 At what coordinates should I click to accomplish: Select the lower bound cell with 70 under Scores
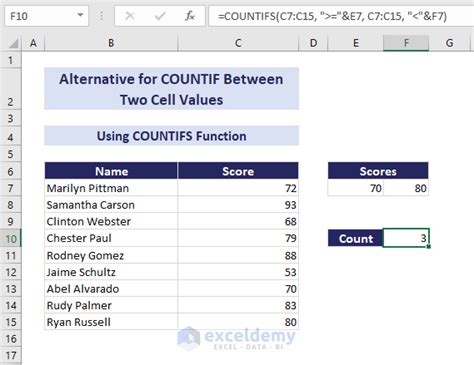tap(356, 188)
